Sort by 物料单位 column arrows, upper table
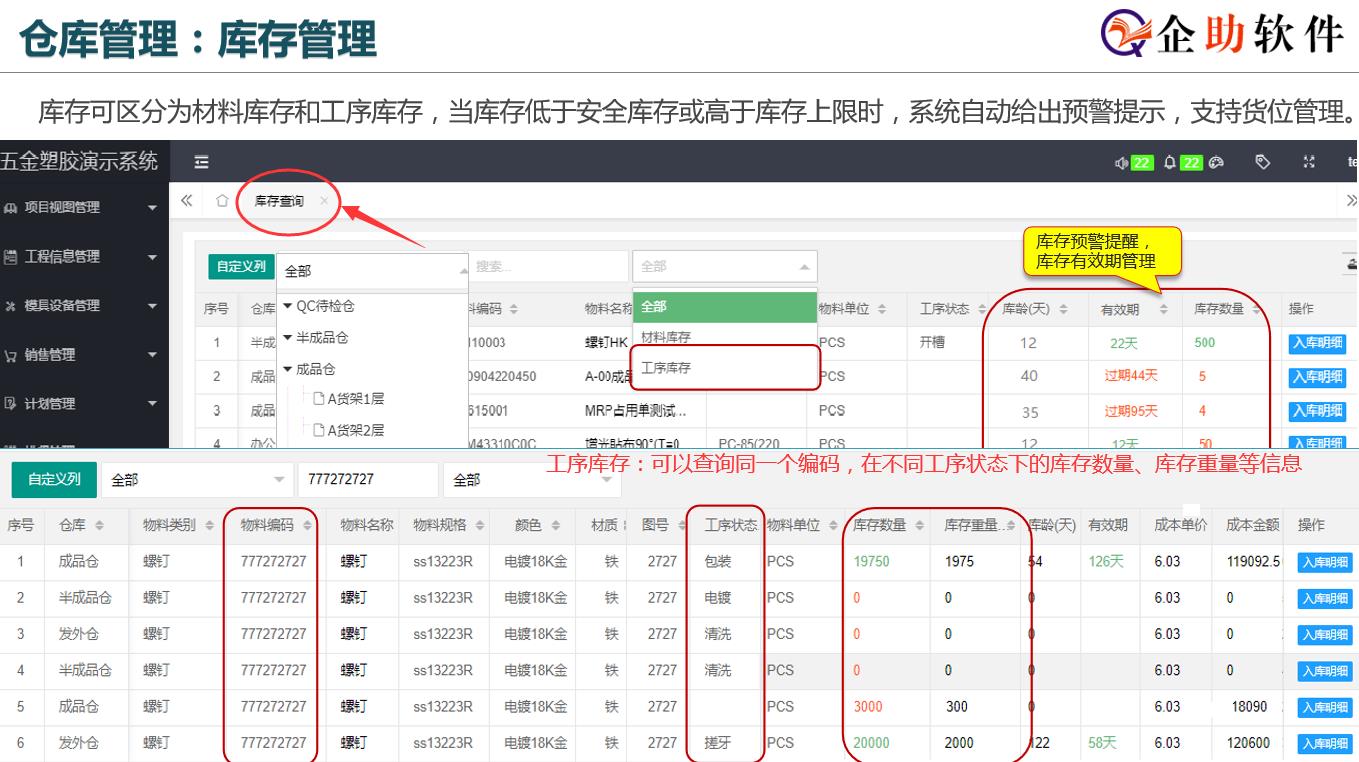 (x=882, y=310)
